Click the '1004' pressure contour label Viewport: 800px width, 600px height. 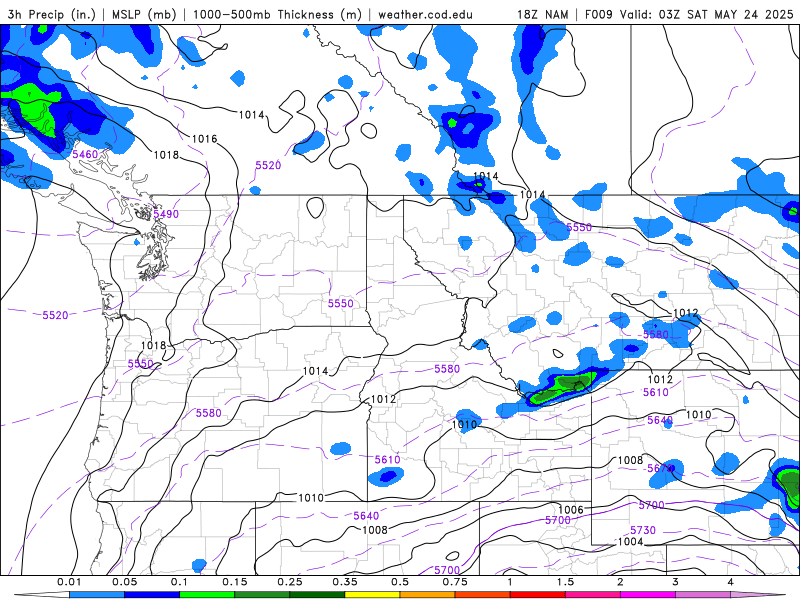(x=631, y=541)
